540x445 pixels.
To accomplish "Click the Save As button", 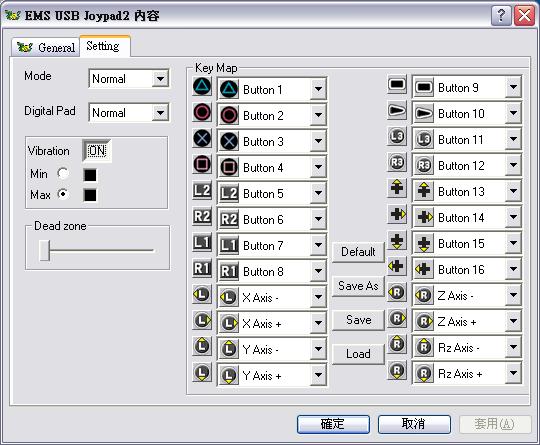I will click(358, 286).
